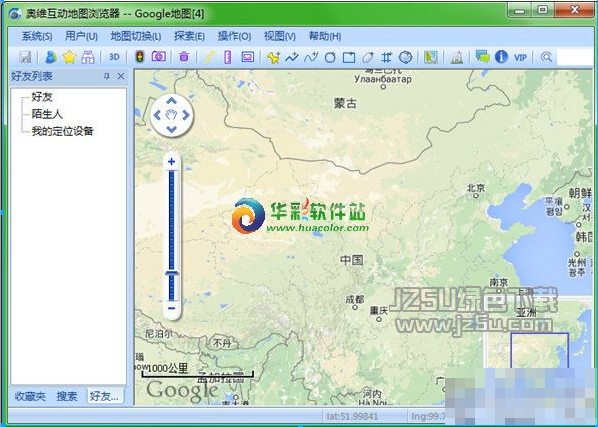Image resolution: width=598 pixels, height=427 pixels.
Task: Click the lat:51.99841 status bar value
Action: pyautogui.click(x=352, y=416)
